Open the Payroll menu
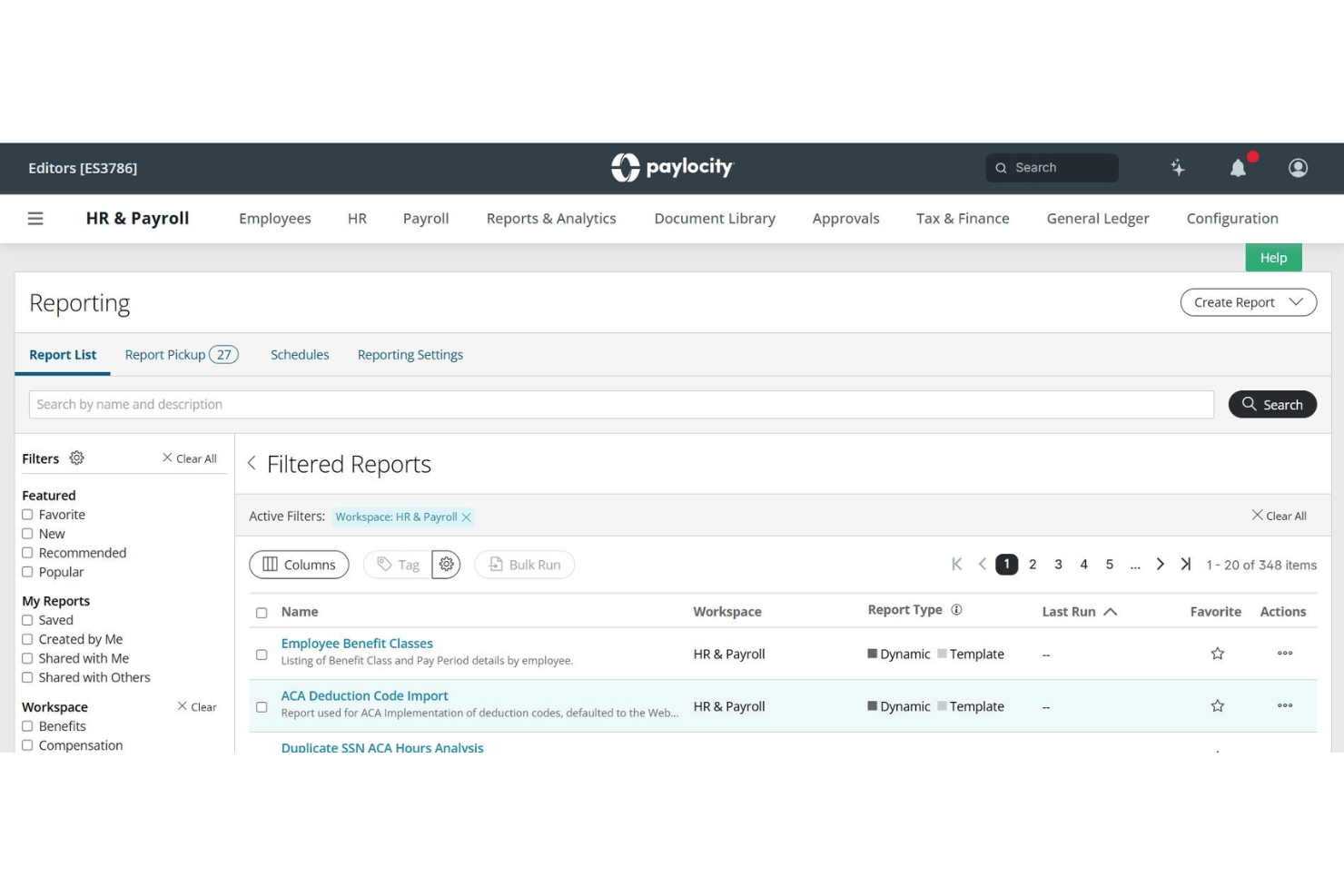Viewport: 1344px width, 896px height. pyautogui.click(x=426, y=219)
